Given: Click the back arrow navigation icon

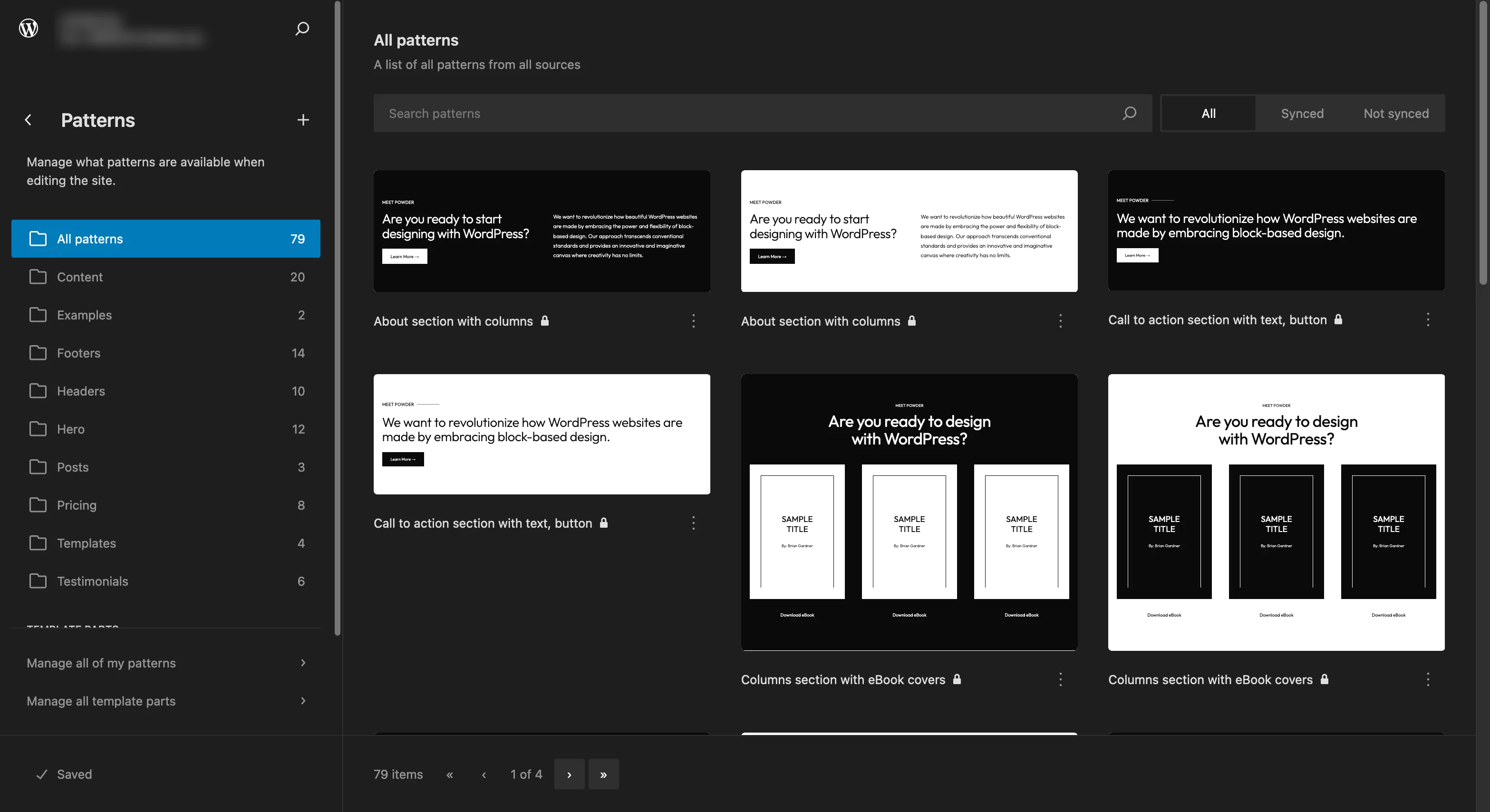Looking at the screenshot, I should coord(27,119).
